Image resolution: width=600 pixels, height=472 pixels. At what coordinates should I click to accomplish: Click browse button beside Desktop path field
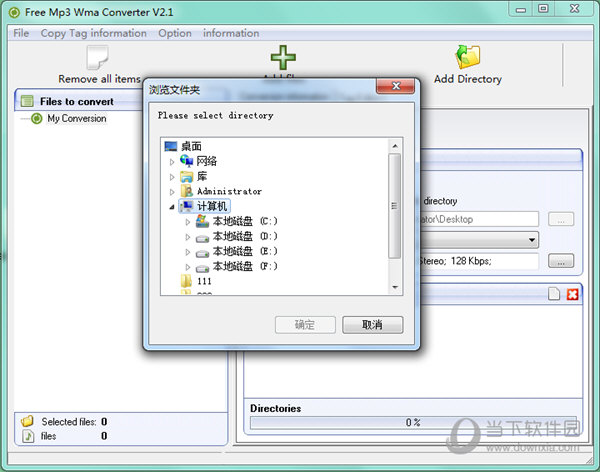click(561, 219)
